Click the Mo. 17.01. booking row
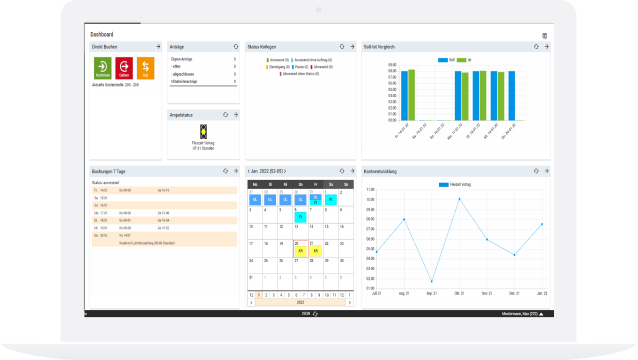The width and height of the screenshot is (638, 360). click(164, 213)
